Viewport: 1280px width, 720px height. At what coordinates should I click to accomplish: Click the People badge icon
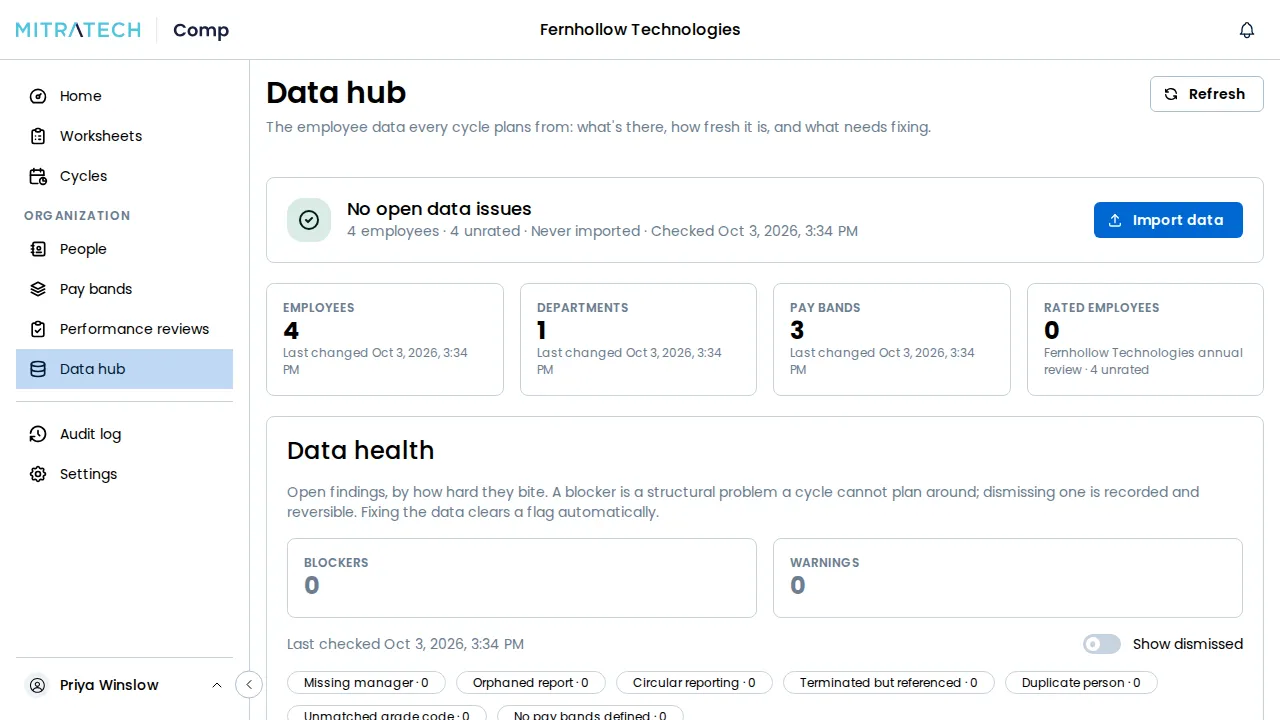pyautogui.click(x=38, y=249)
